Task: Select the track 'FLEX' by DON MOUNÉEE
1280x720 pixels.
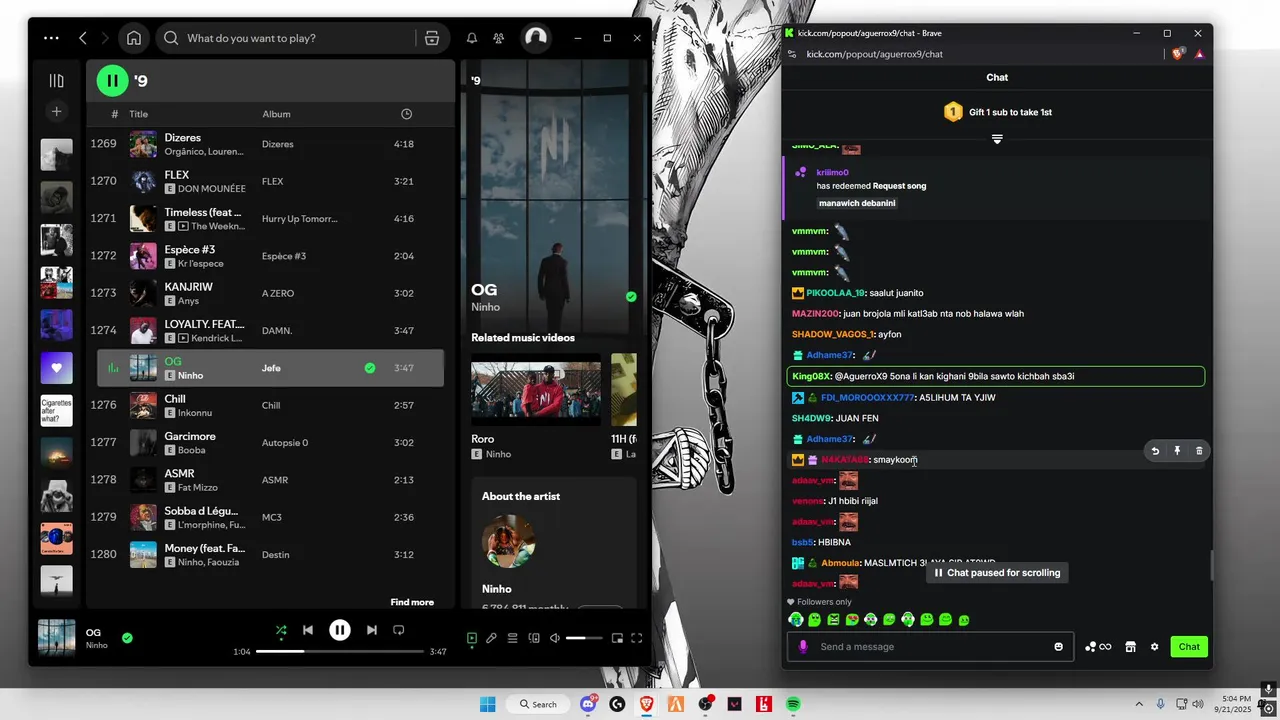Action: pyautogui.click(x=270, y=181)
